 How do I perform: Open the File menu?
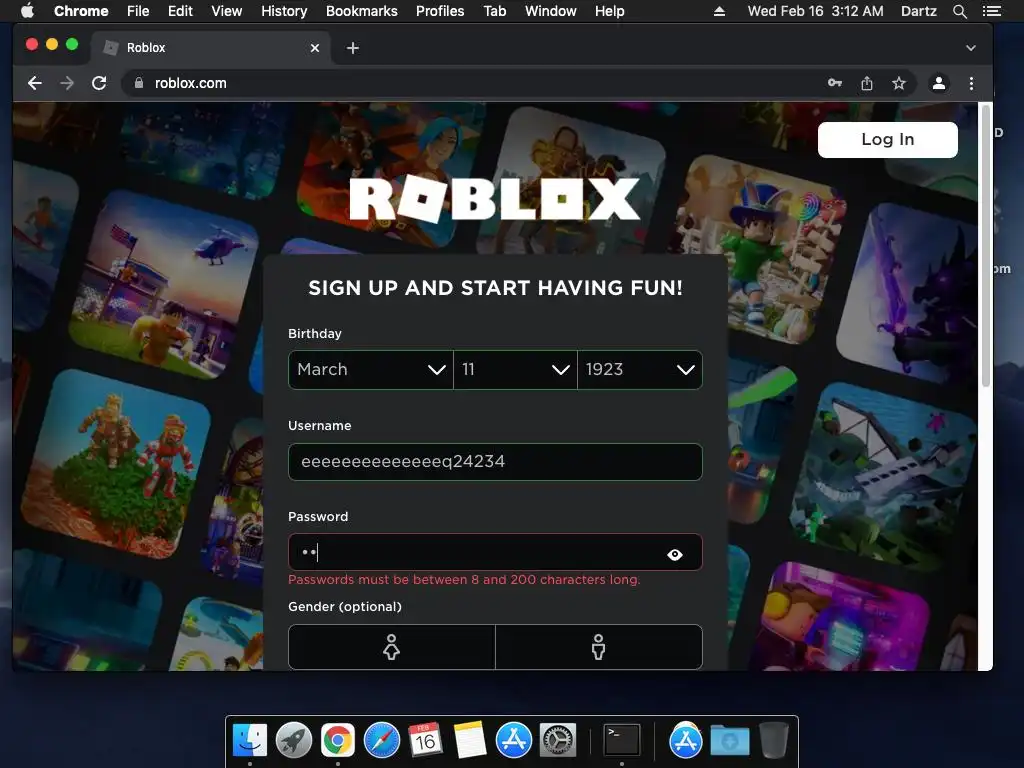(x=138, y=11)
